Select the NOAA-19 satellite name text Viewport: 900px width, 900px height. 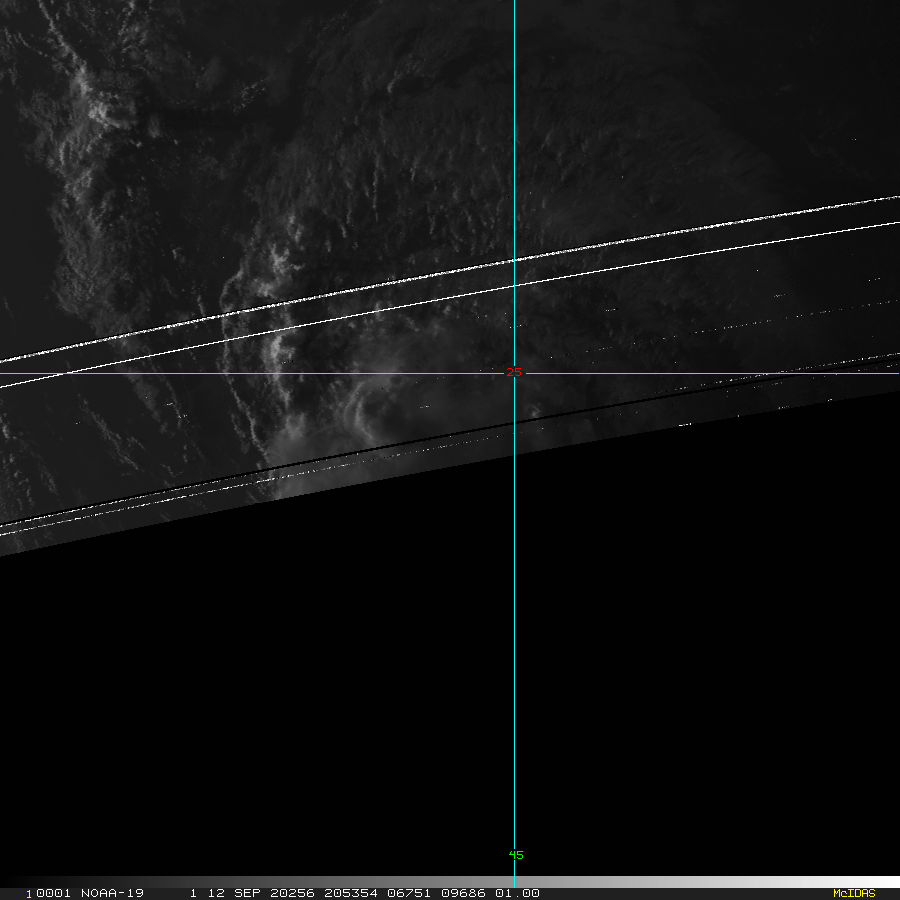click(x=112, y=893)
